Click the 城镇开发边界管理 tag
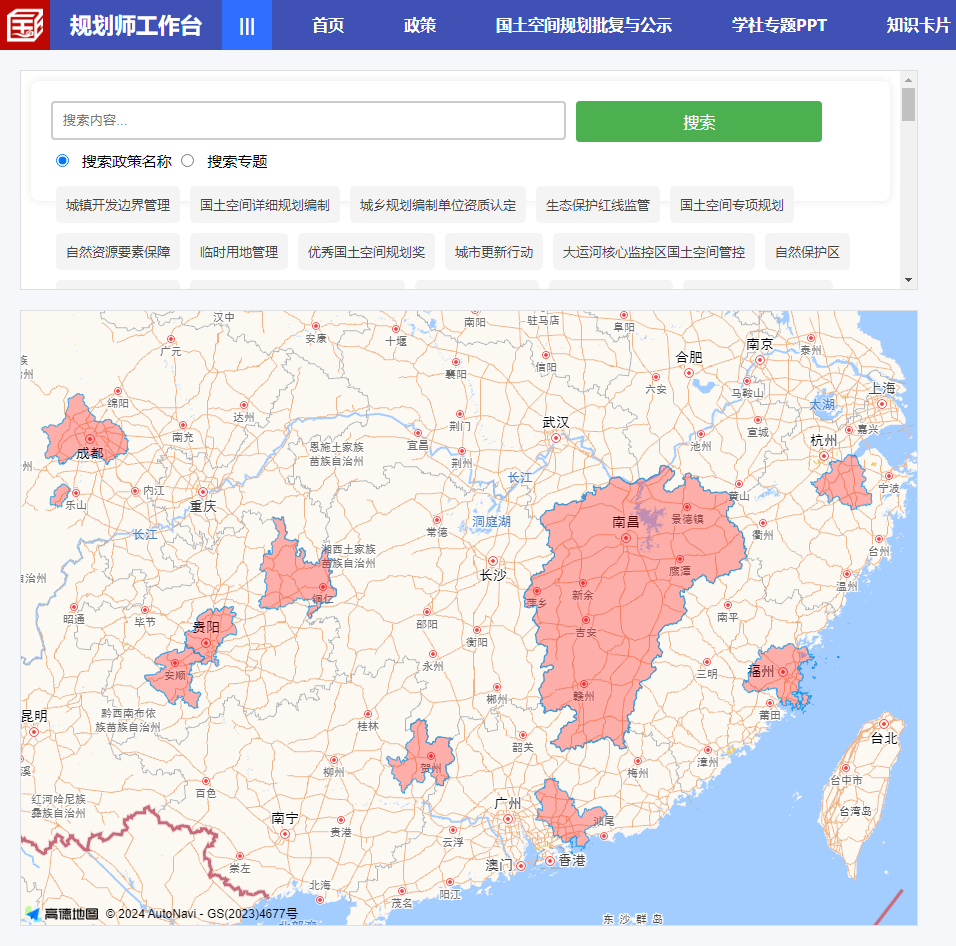Image resolution: width=956 pixels, height=946 pixels. pyautogui.click(x=118, y=205)
